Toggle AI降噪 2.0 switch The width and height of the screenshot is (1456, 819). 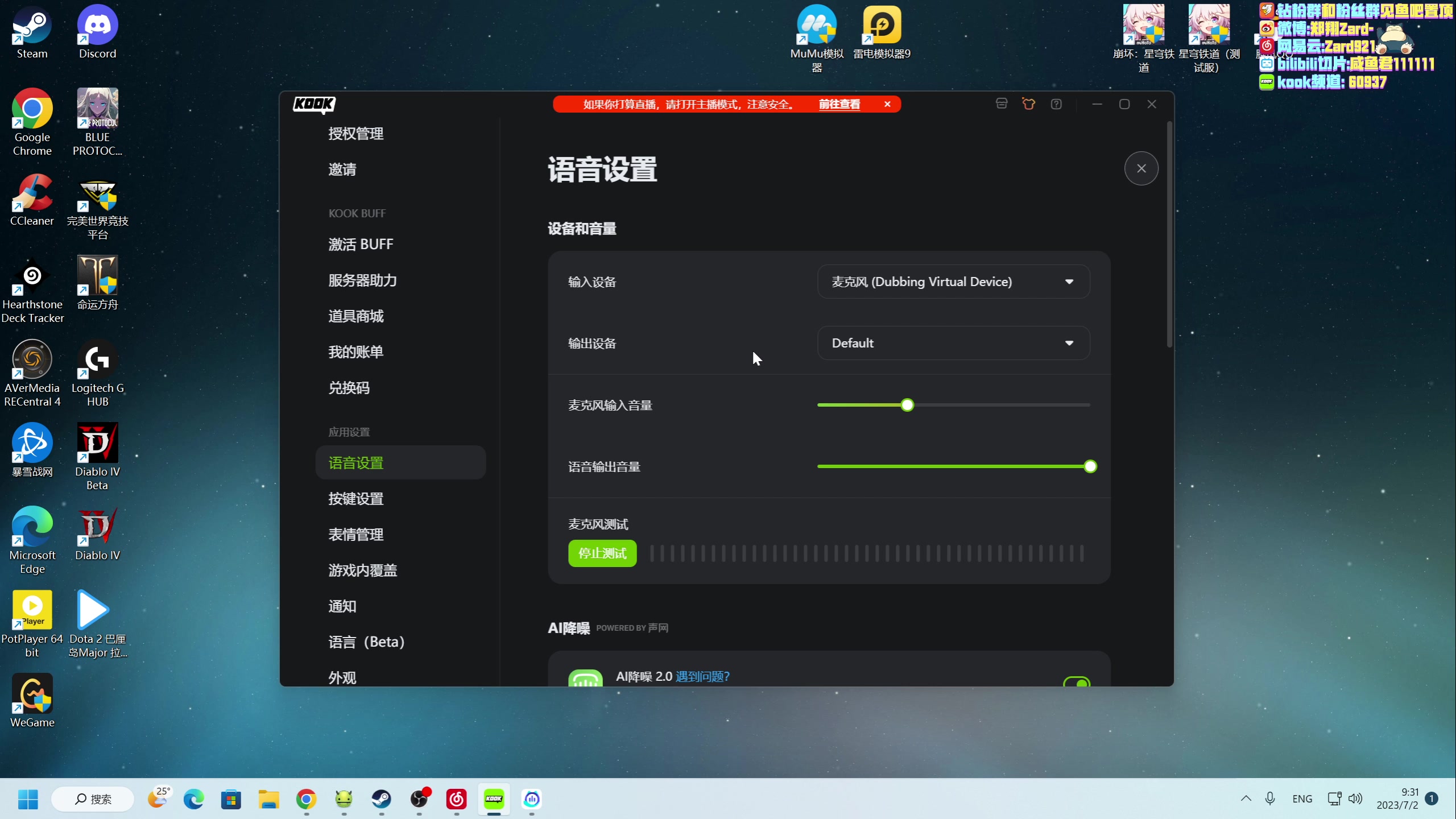[x=1076, y=682]
